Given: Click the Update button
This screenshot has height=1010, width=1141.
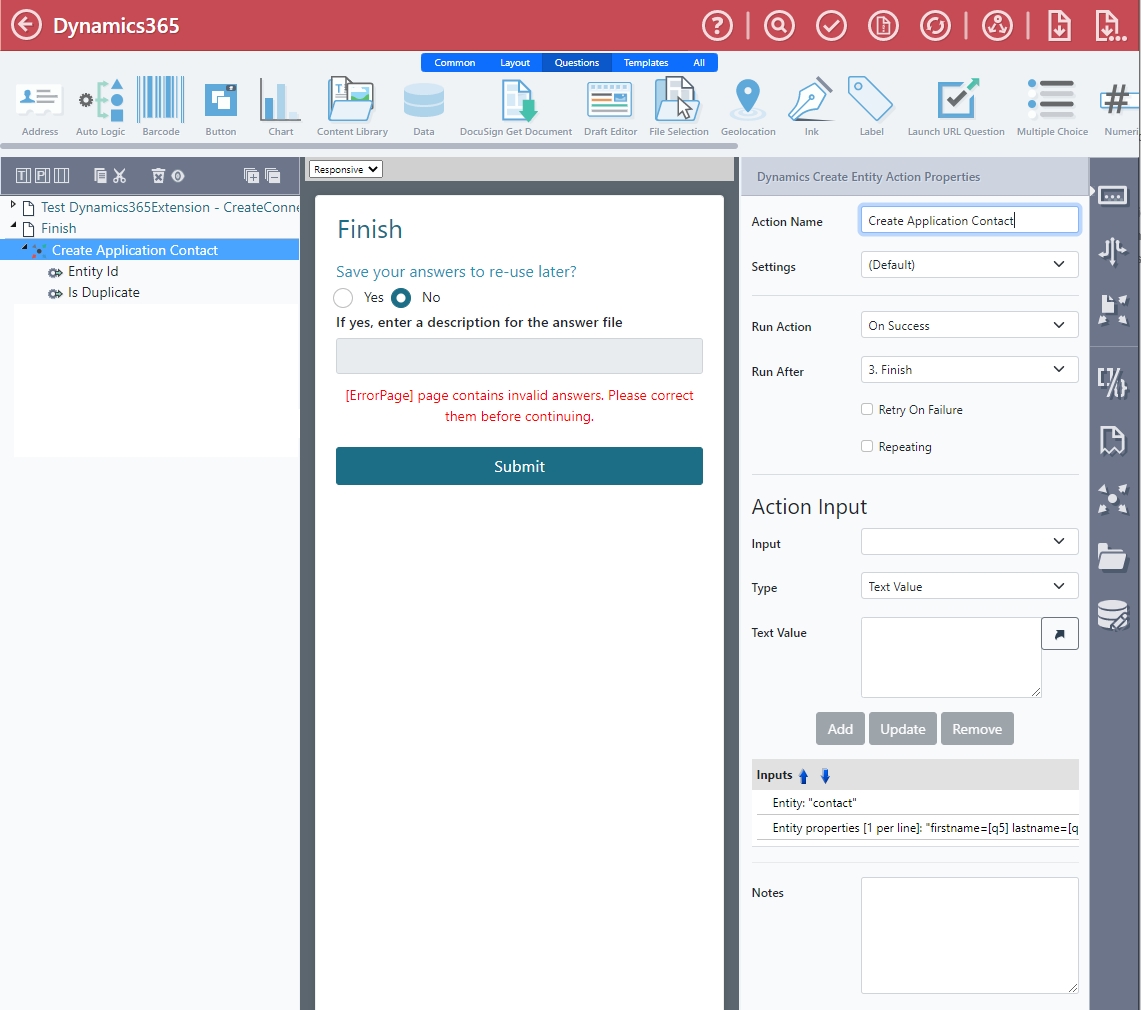Looking at the screenshot, I should [x=902, y=728].
